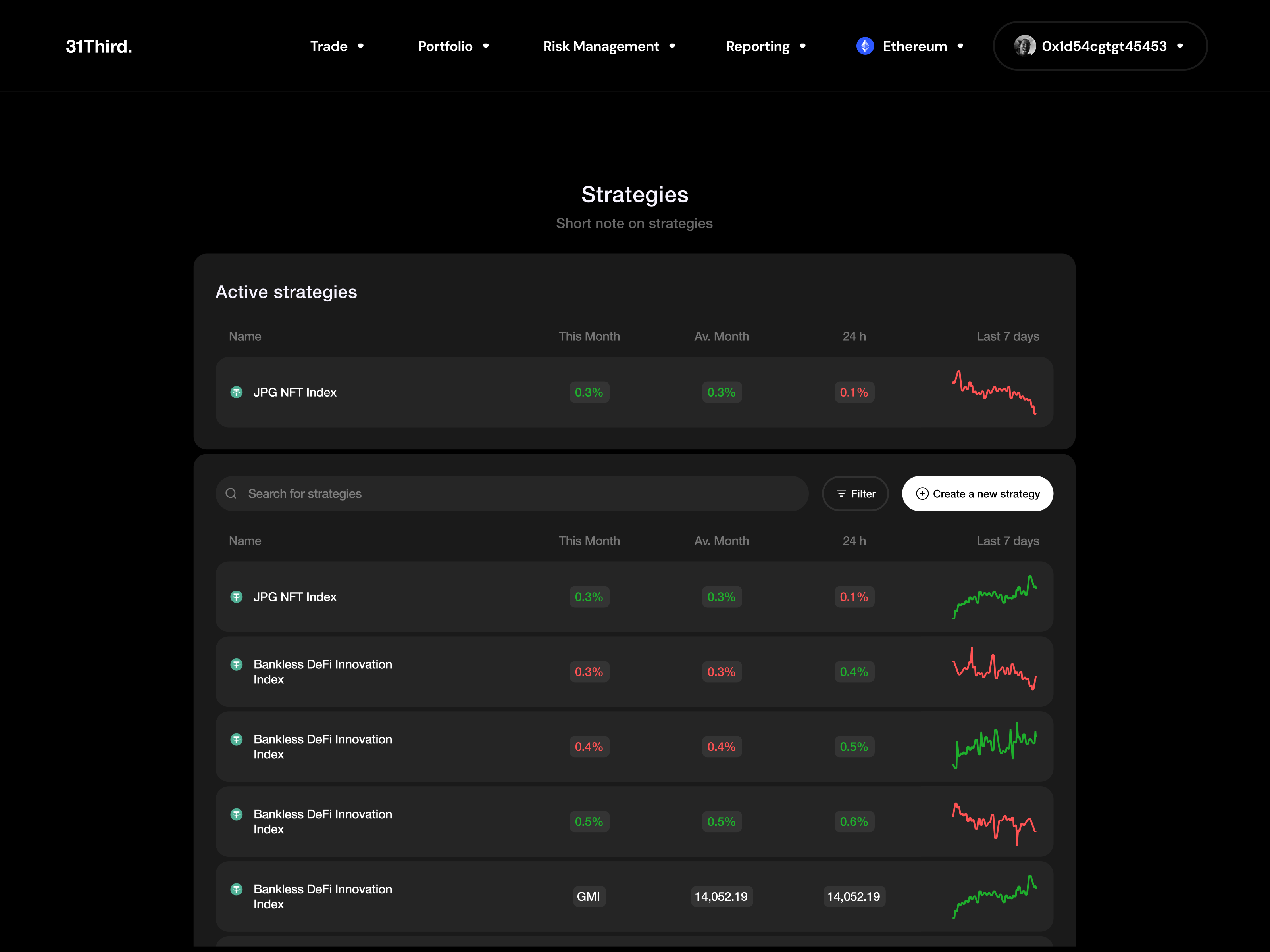
Task: Click the wallet avatar image
Action: (1024, 46)
